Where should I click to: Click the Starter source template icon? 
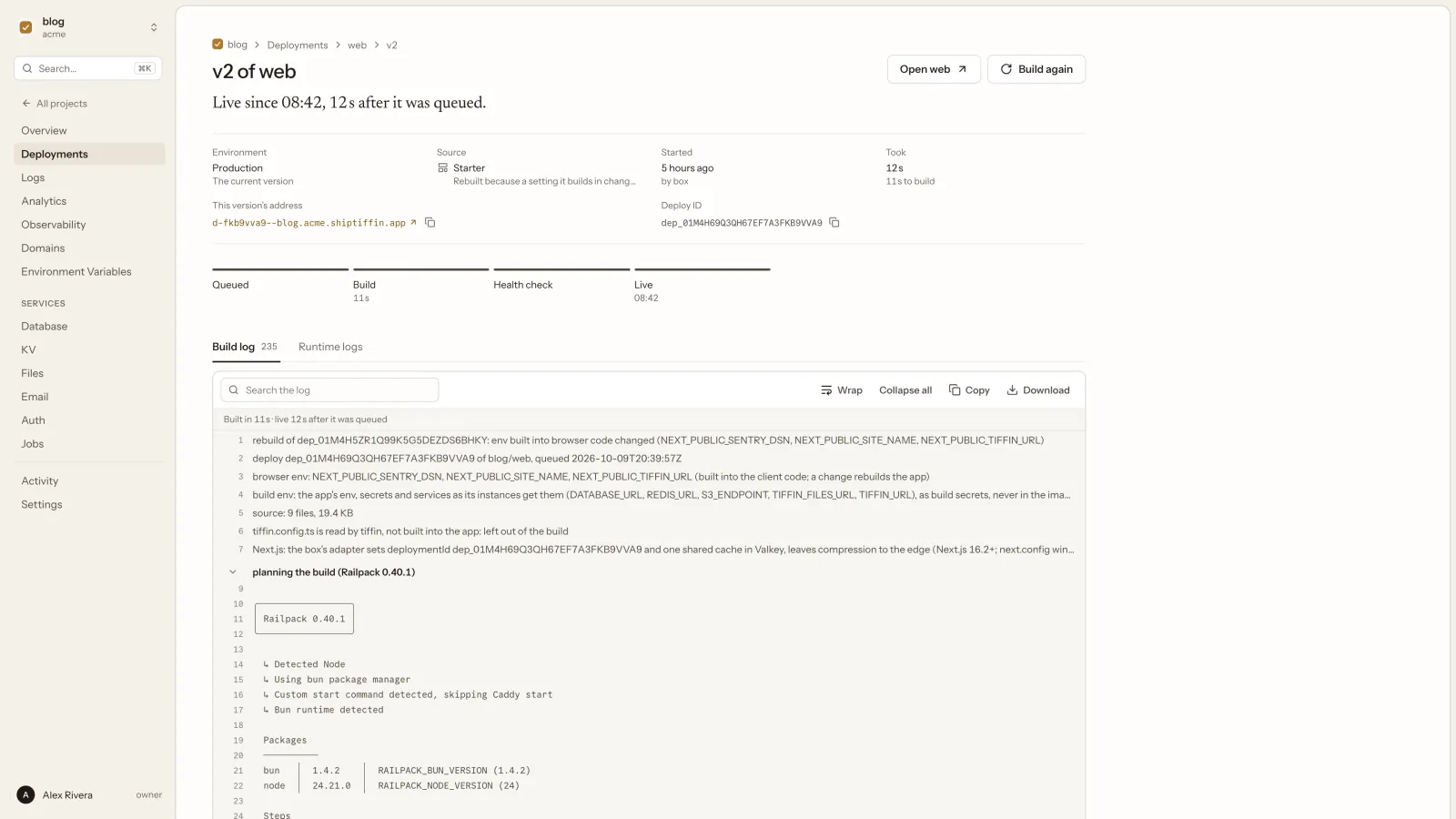(x=443, y=168)
